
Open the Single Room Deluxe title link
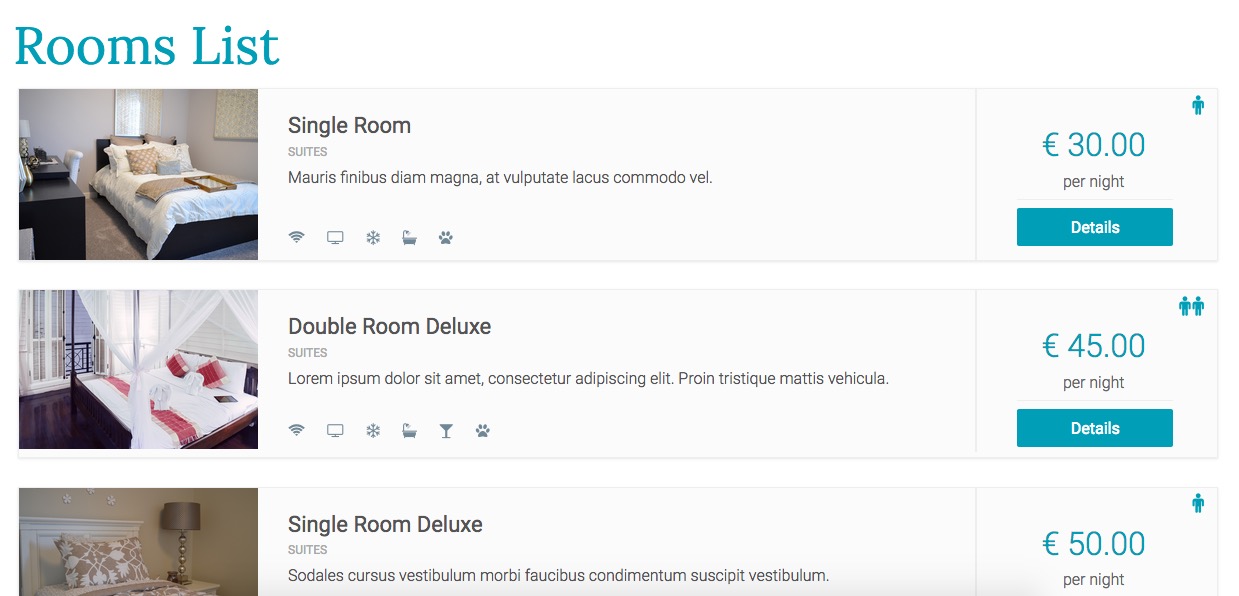pos(385,524)
